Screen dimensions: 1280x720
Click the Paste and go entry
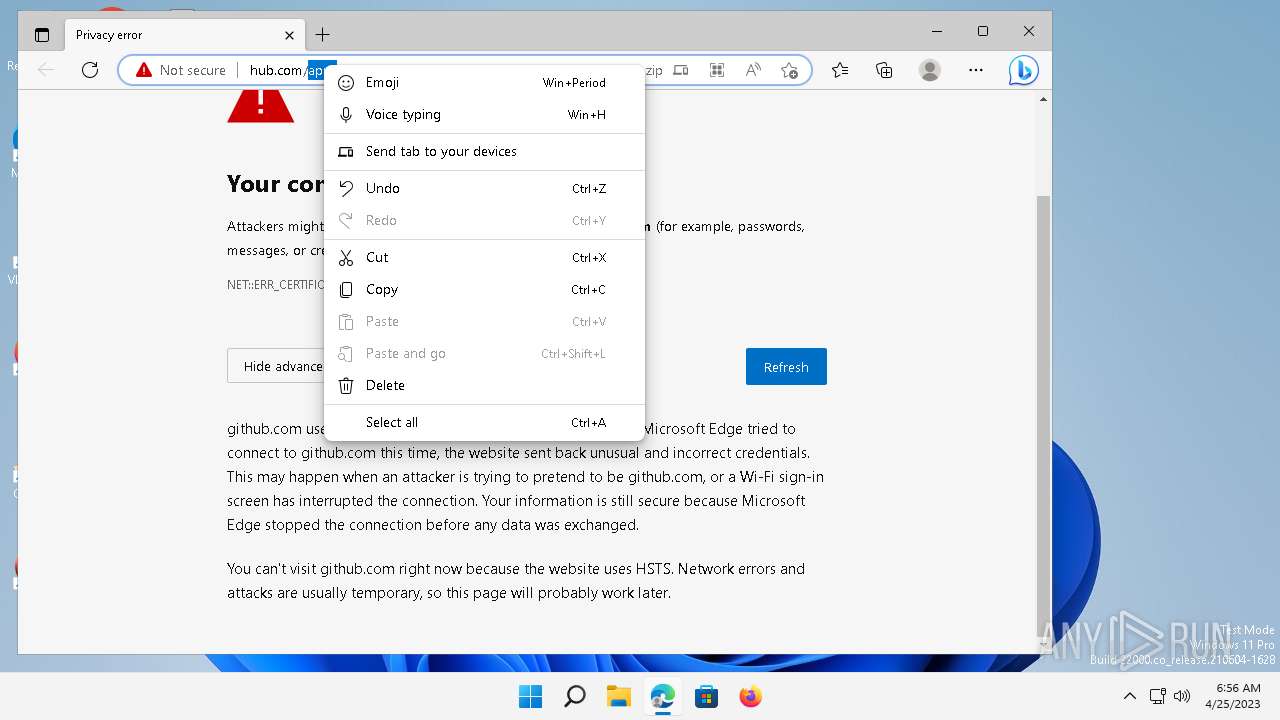[x=484, y=354]
